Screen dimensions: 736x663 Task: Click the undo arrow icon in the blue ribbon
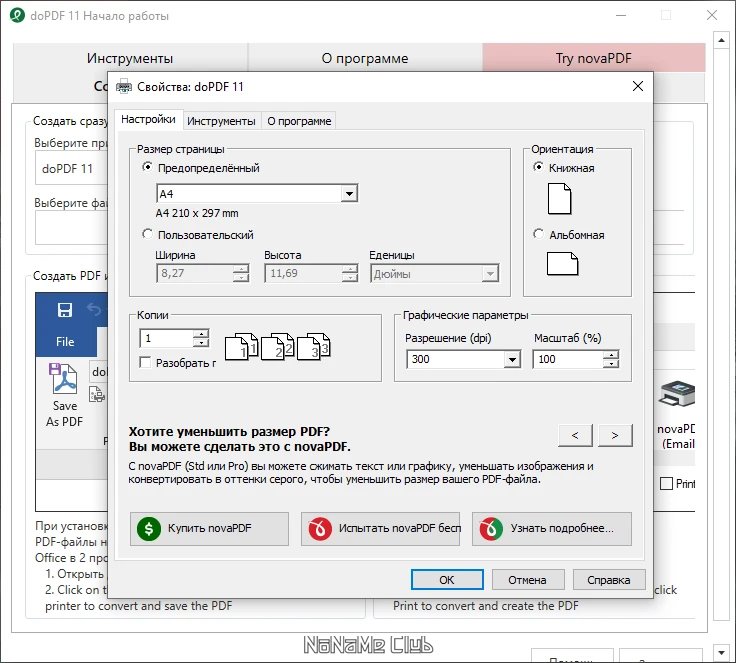pyautogui.click(x=94, y=309)
